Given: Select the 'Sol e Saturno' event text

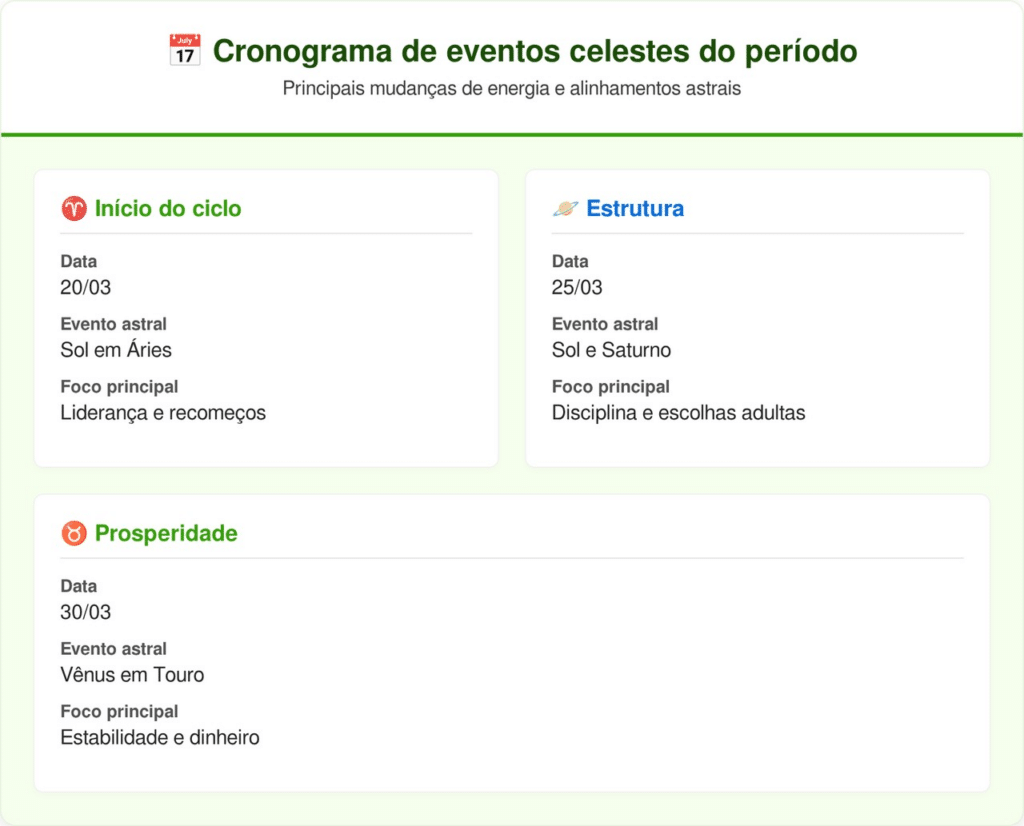Looking at the screenshot, I should pyautogui.click(x=611, y=350).
